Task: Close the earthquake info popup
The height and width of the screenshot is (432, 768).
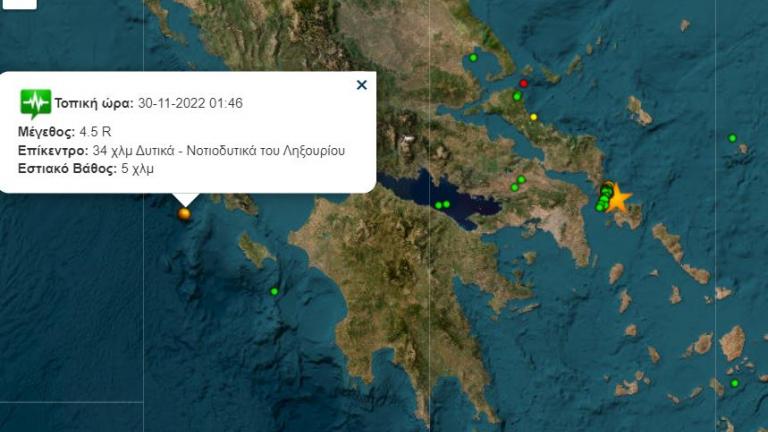Action: 361,85
